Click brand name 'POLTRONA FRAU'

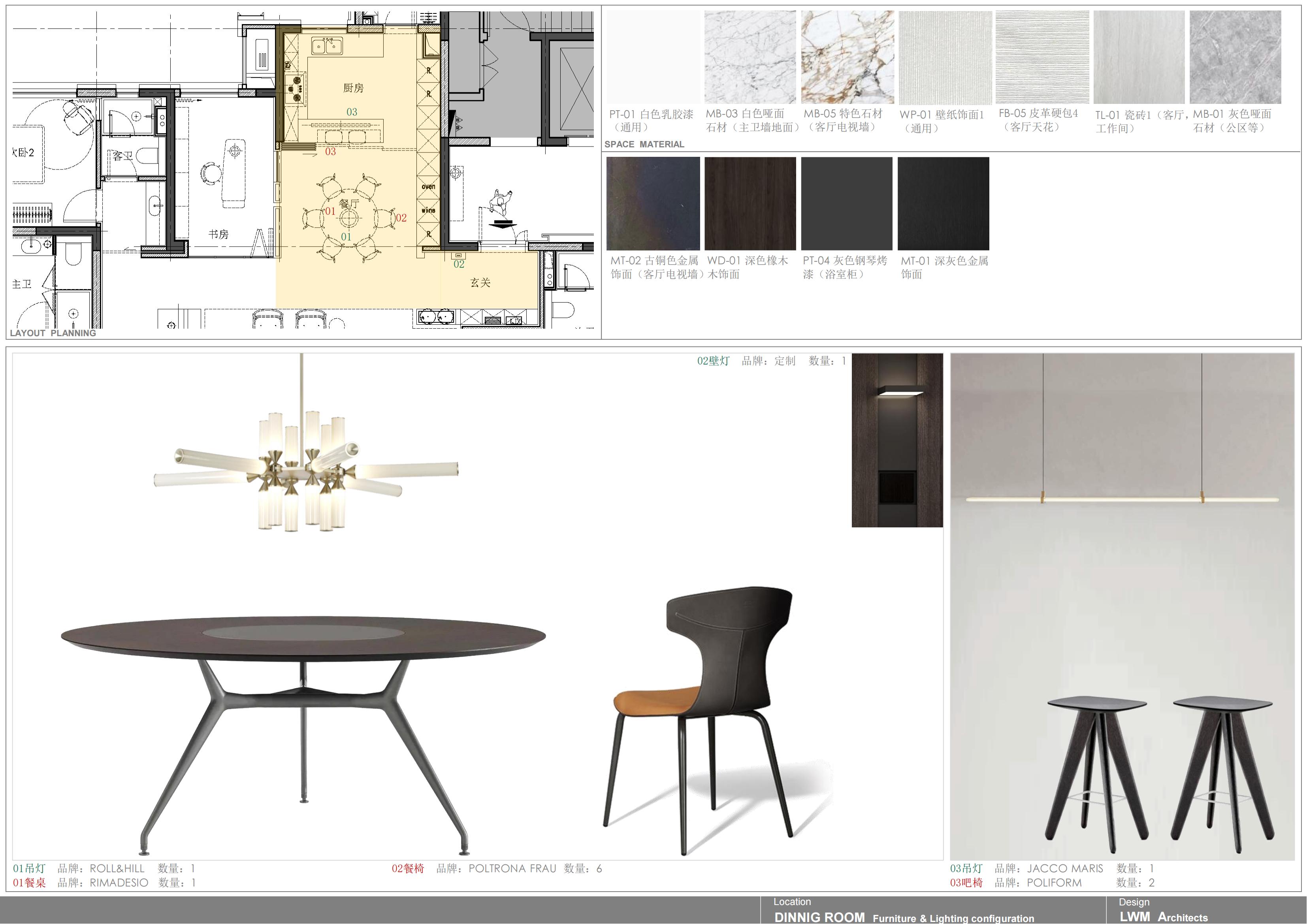point(512,868)
